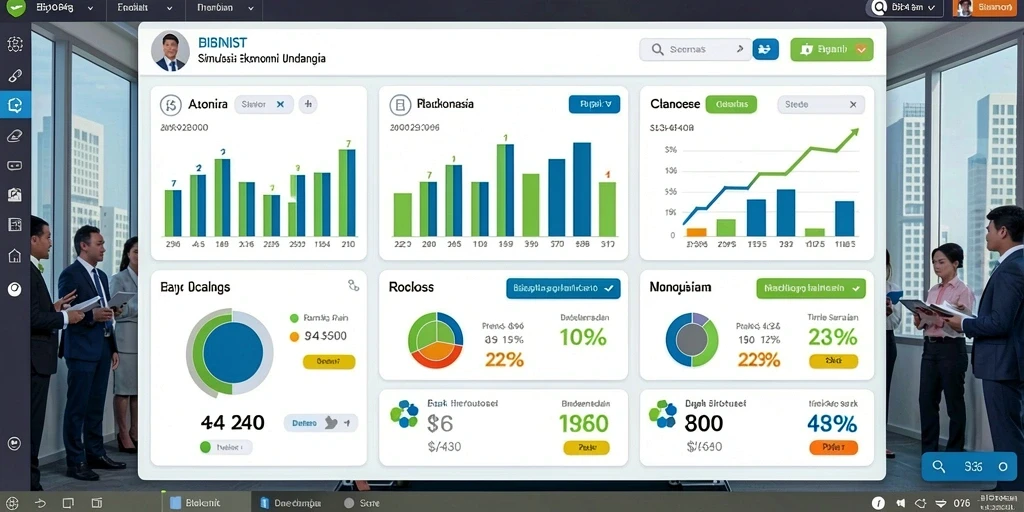Click the chain link icon in Bajc Ocalngs card

(353, 285)
